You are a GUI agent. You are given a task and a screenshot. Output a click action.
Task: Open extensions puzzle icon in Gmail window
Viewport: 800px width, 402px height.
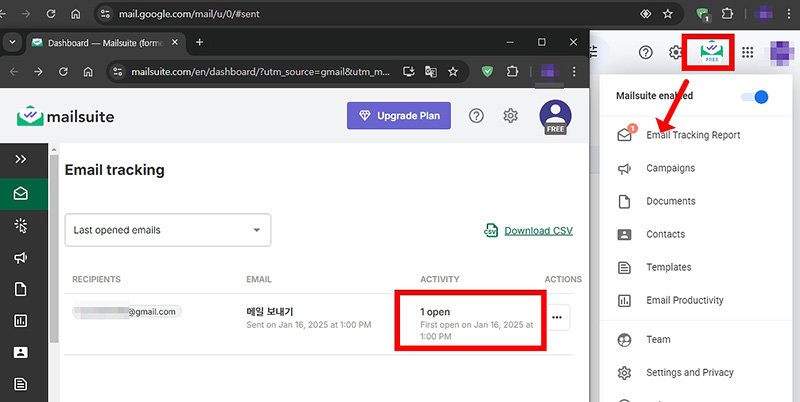coord(728,14)
